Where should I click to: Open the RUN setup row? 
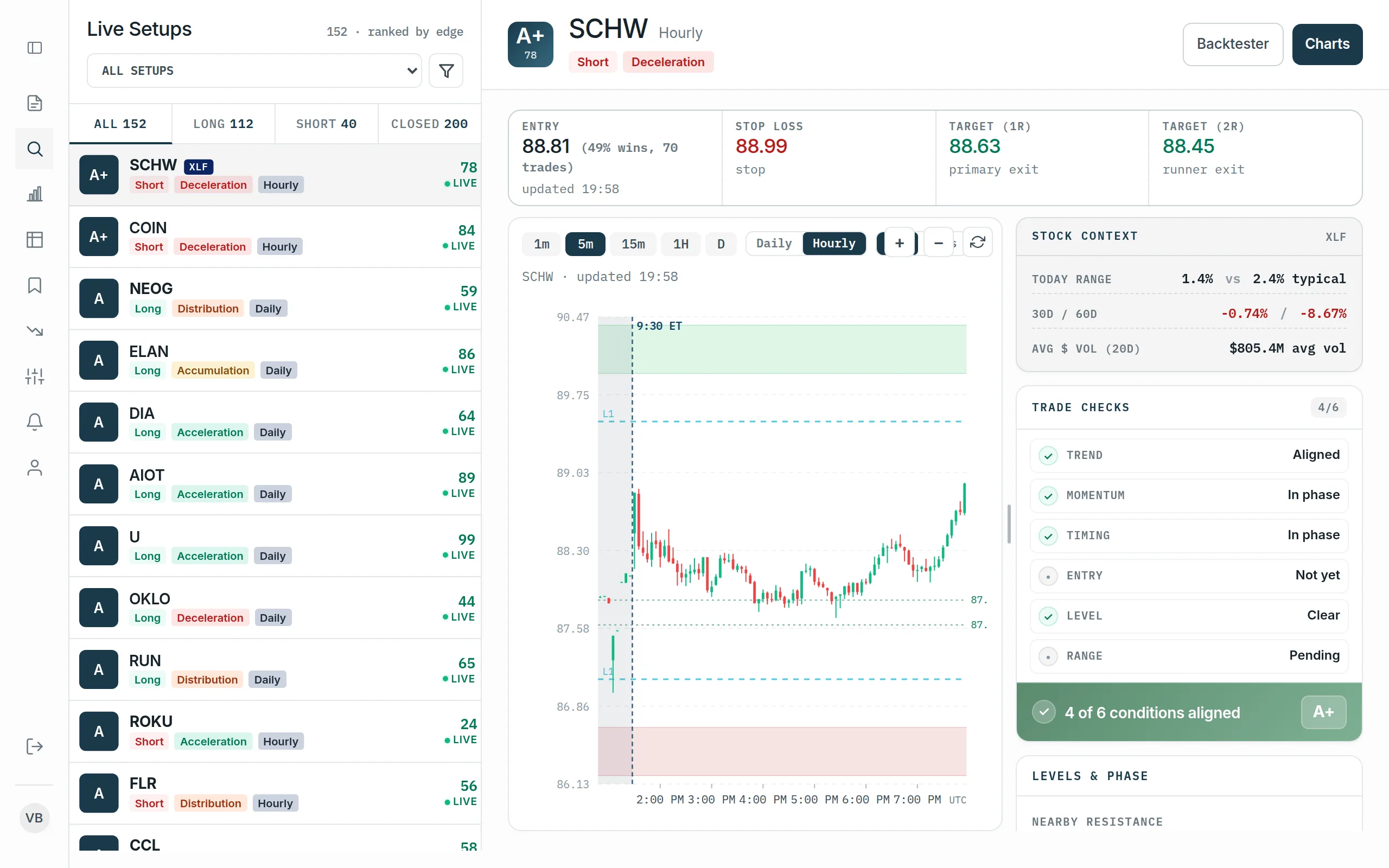pyautogui.click(x=275, y=669)
